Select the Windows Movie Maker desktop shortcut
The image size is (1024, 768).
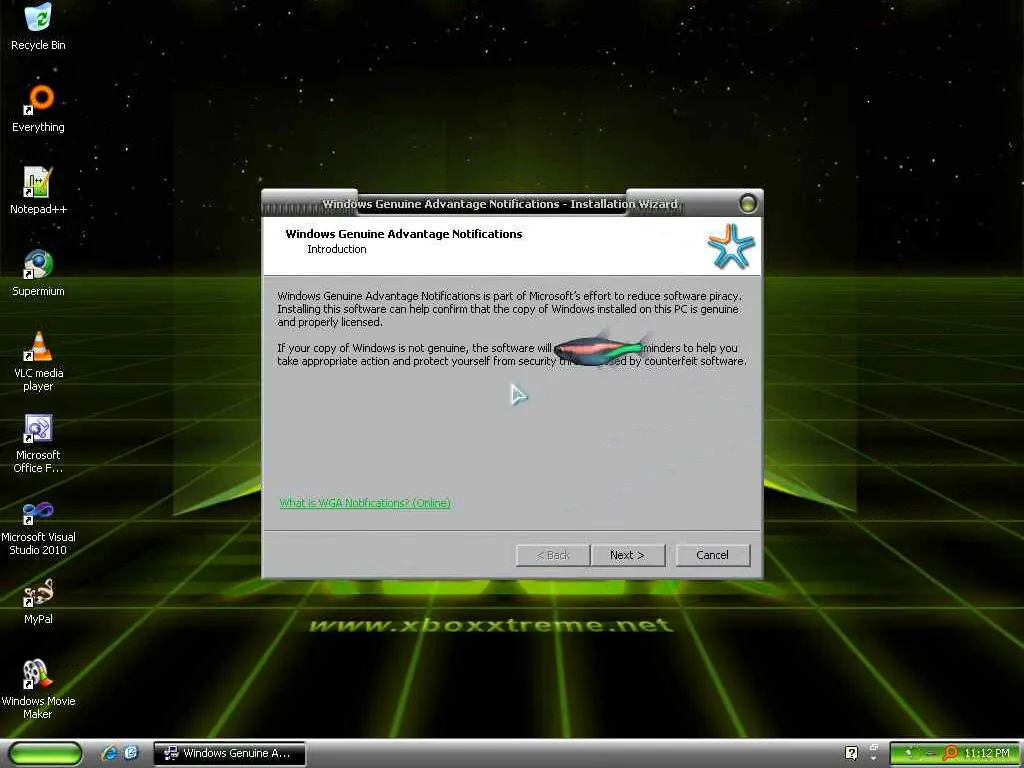coord(39,690)
